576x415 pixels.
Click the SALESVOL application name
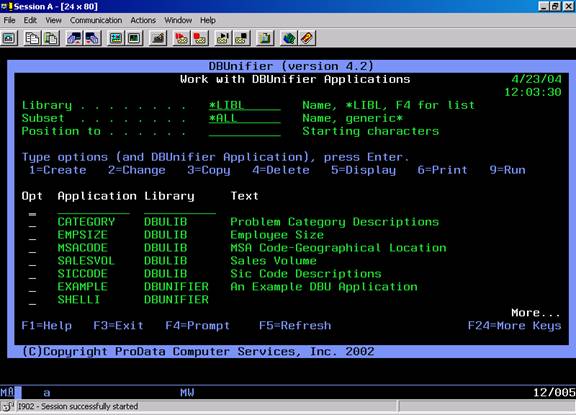86,261
